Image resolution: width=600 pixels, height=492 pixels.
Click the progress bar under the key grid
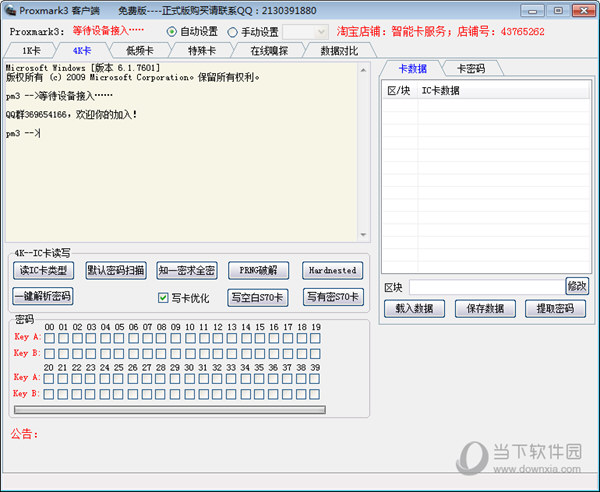170,410
